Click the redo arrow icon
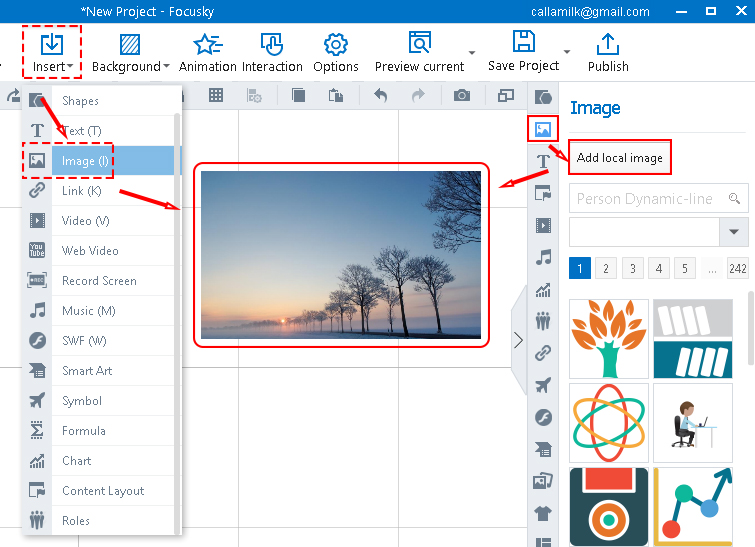 tap(418, 95)
